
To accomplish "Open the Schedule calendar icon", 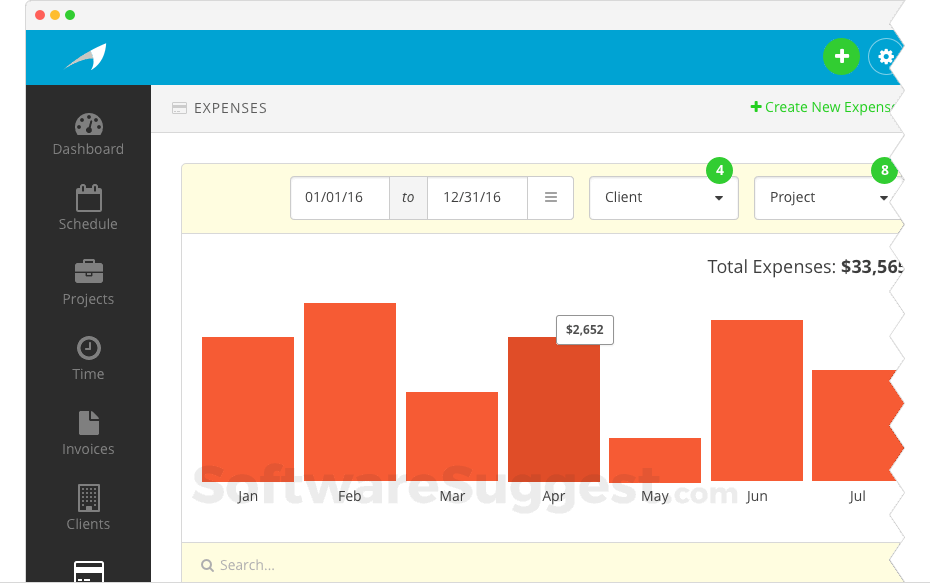I will (x=89, y=198).
